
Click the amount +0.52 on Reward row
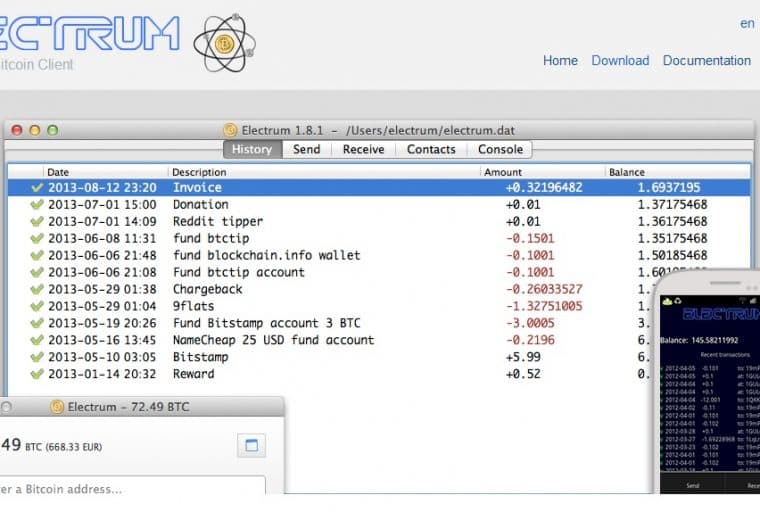[x=523, y=374]
